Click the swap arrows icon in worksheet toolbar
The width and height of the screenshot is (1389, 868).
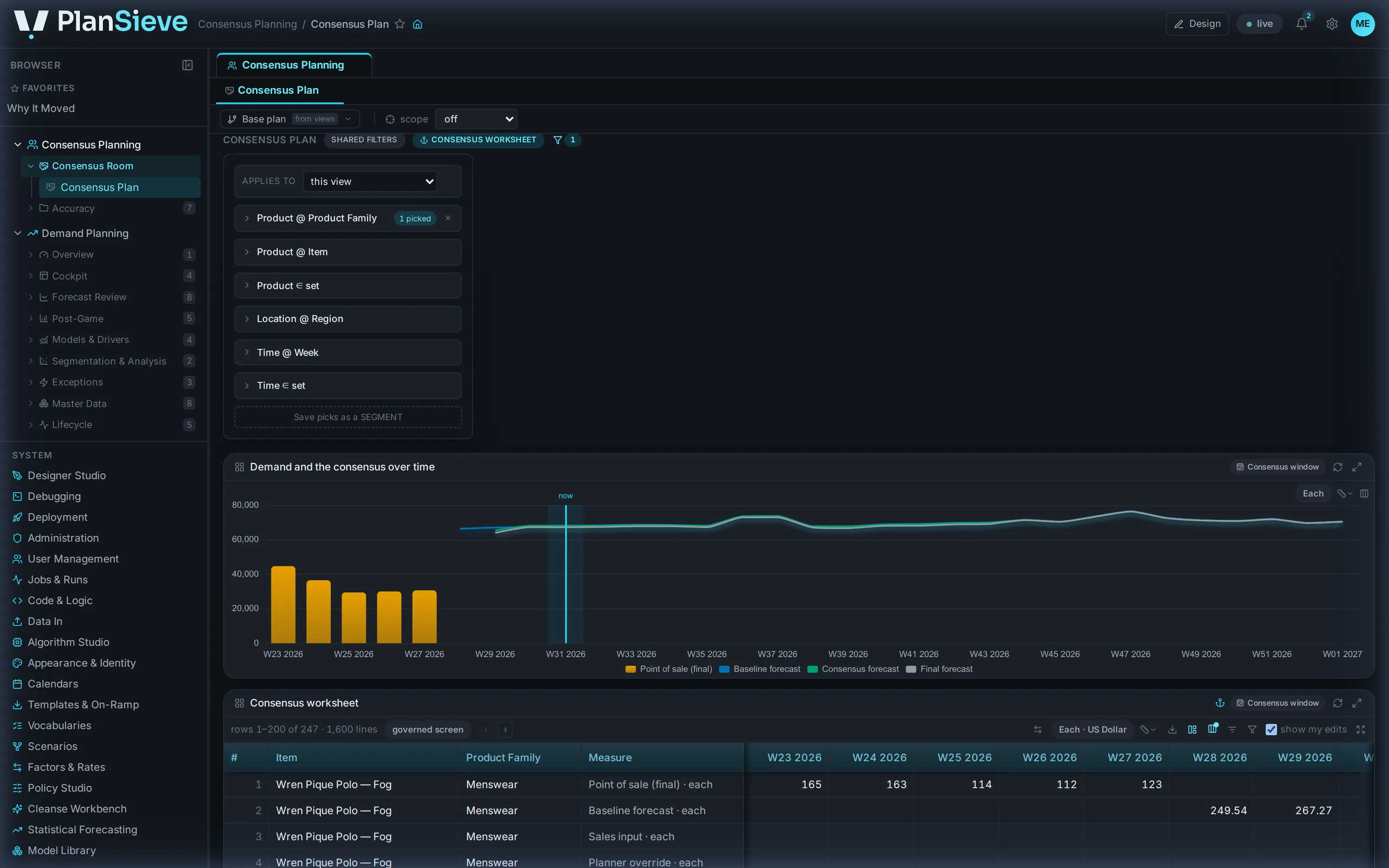coord(1038,729)
